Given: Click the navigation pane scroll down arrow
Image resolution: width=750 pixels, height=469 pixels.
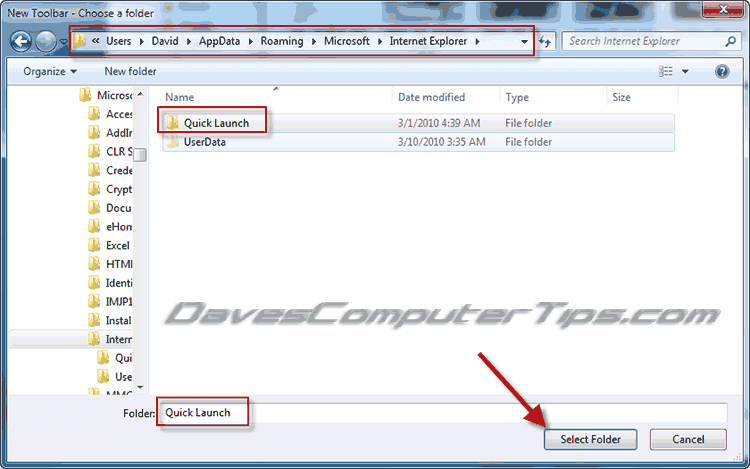Looking at the screenshot, I should [x=140, y=387].
